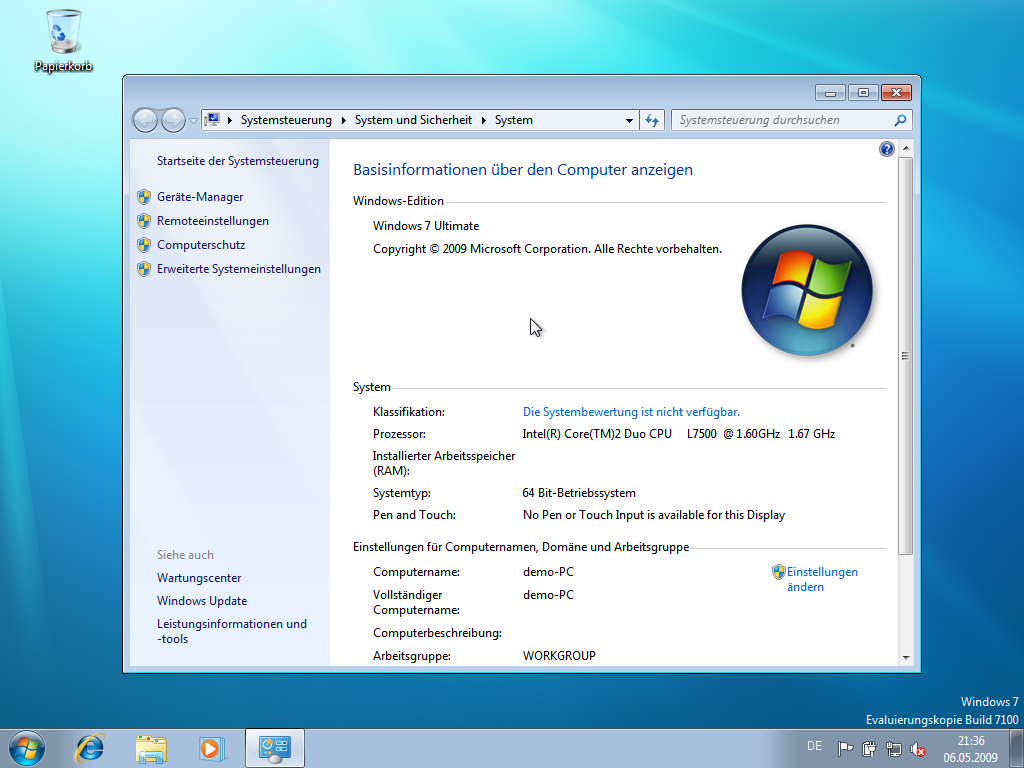Launch Windows Media Player from the taskbar
Screen dimensions: 1024x768
[x=212, y=748]
